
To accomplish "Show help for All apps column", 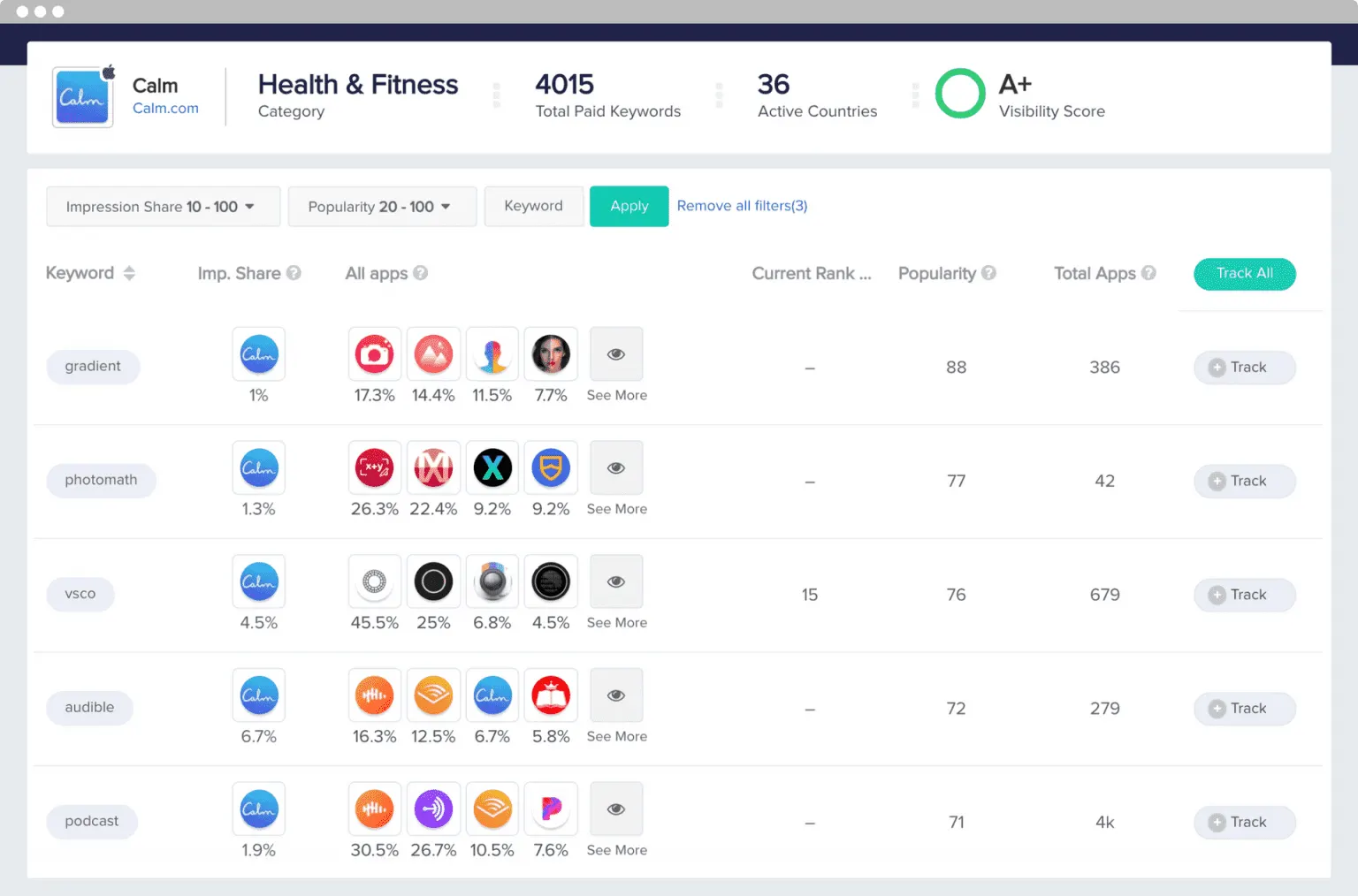I will click(420, 273).
